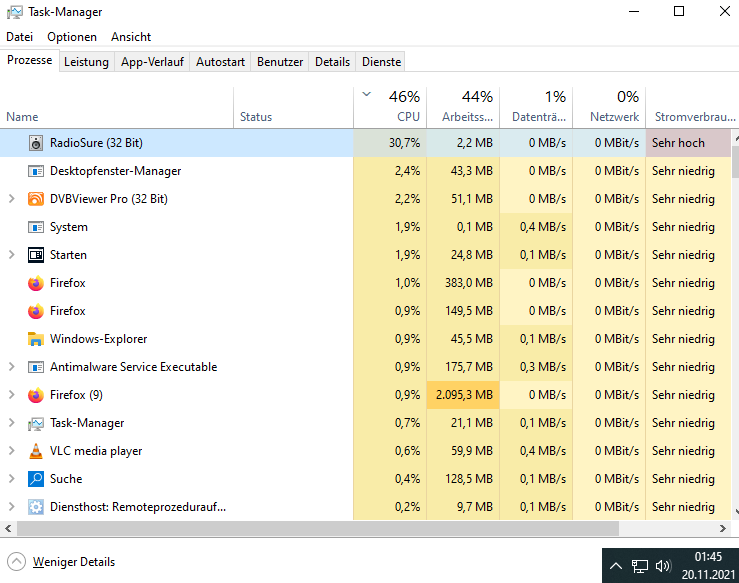Click the Starten process icon
Viewport: 739px width, 583px height.
(x=36, y=255)
